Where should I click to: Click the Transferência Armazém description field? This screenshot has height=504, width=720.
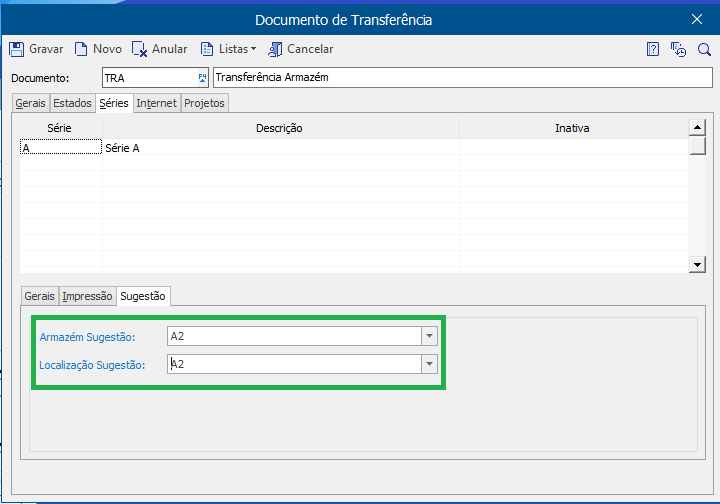[x=450, y=77]
